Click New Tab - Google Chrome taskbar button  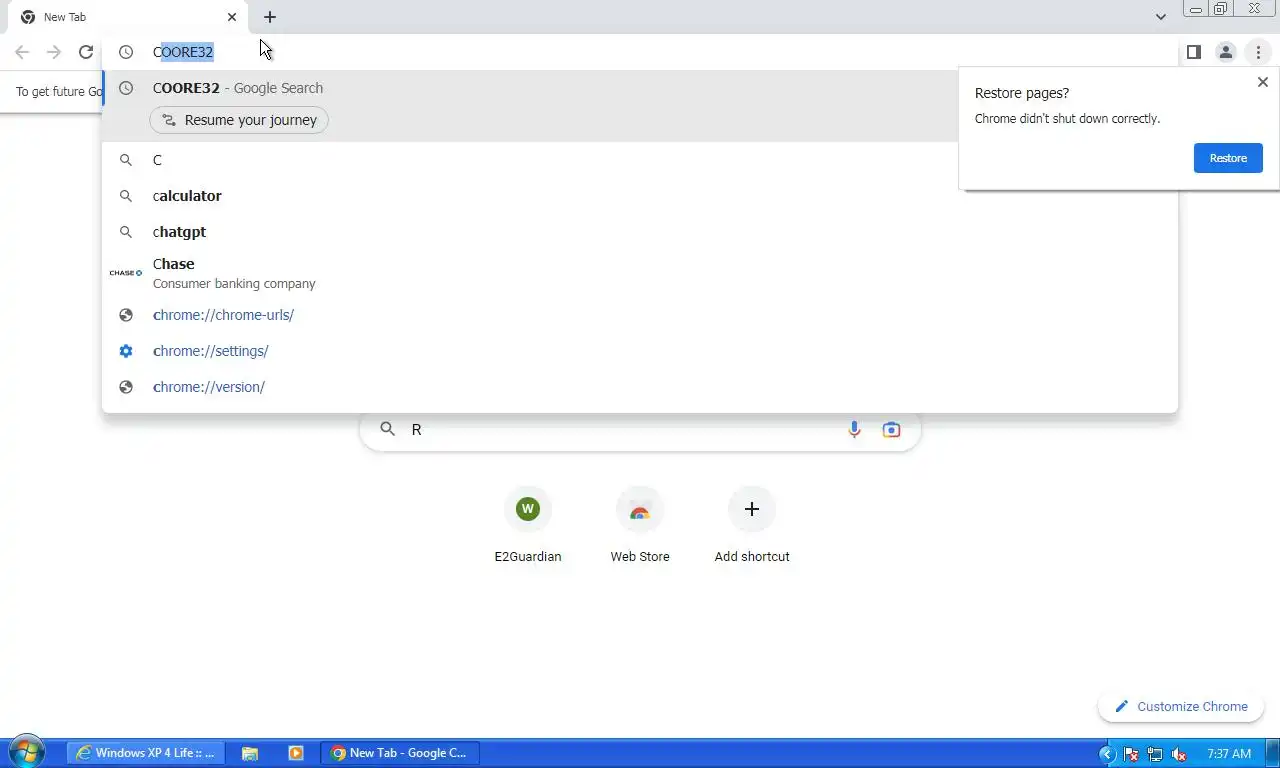click(400, 753)
